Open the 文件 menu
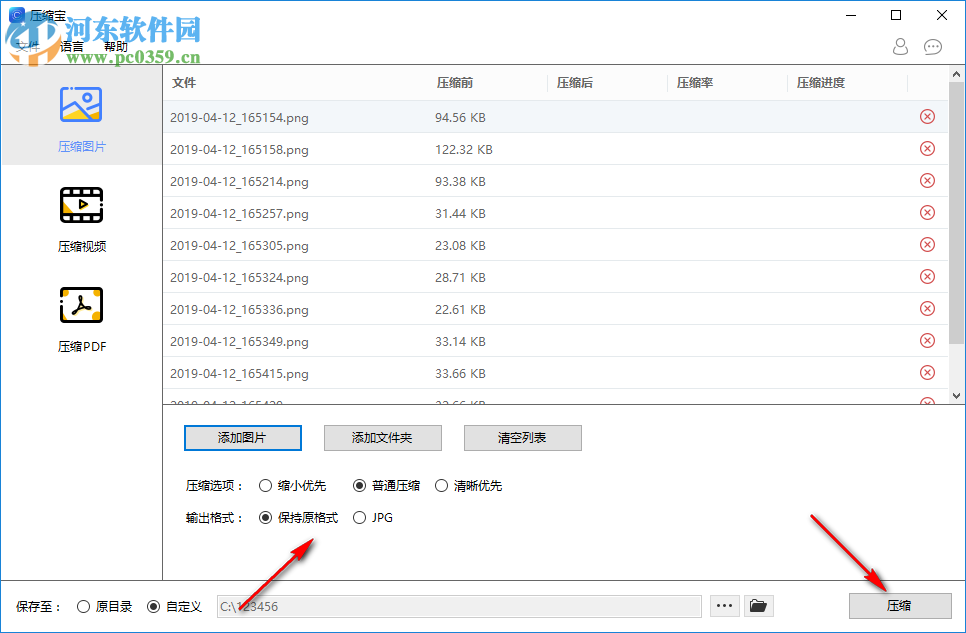This screenshot has height=633, width=966. [x=27, y=44]
